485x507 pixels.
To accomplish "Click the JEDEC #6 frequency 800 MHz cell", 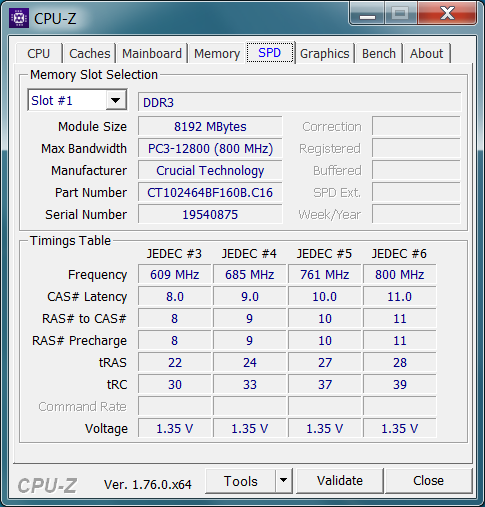I will pos(399,275).
